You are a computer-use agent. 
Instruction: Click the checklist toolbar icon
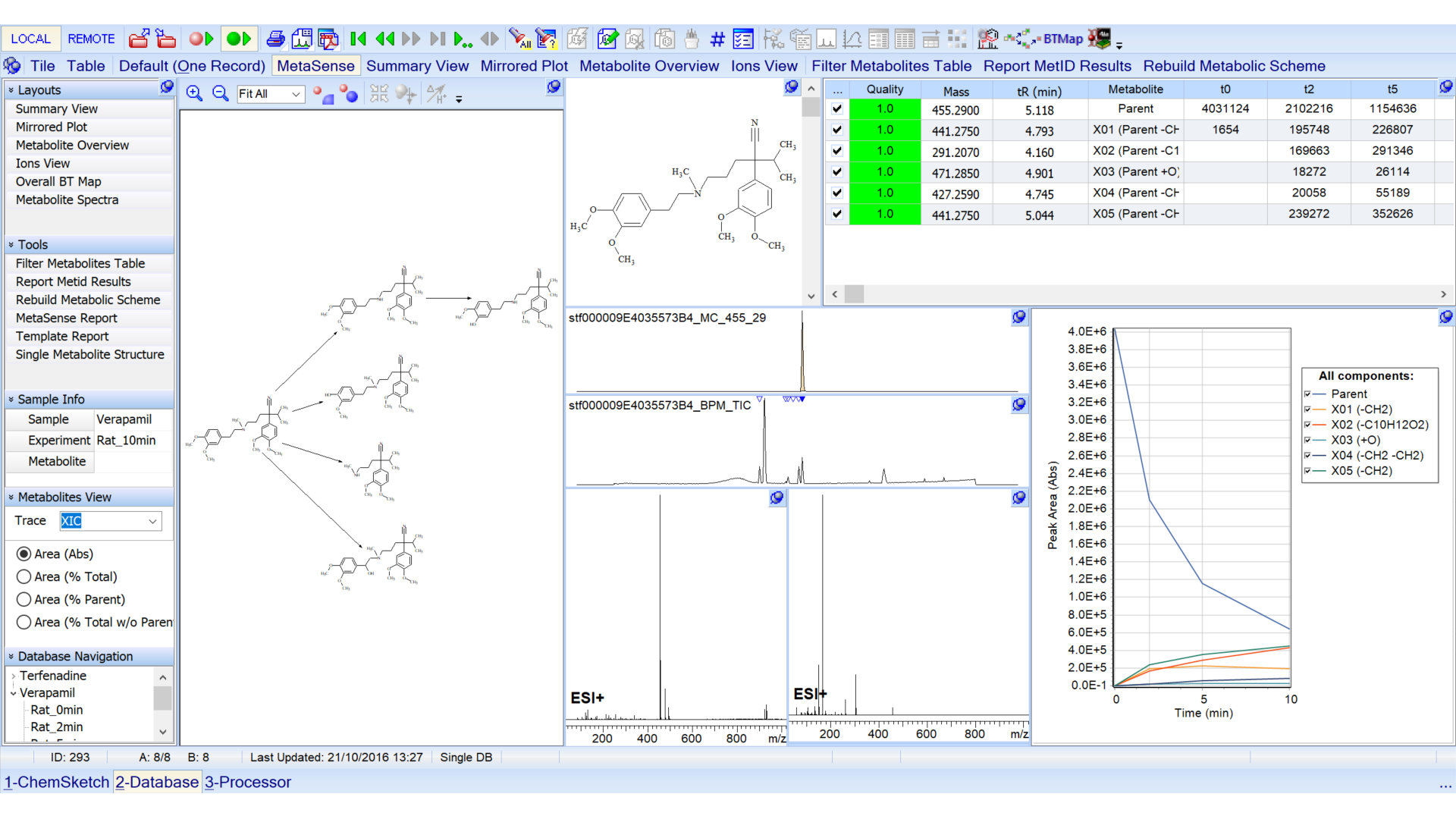pyautogui.click(x=744, y=39)
